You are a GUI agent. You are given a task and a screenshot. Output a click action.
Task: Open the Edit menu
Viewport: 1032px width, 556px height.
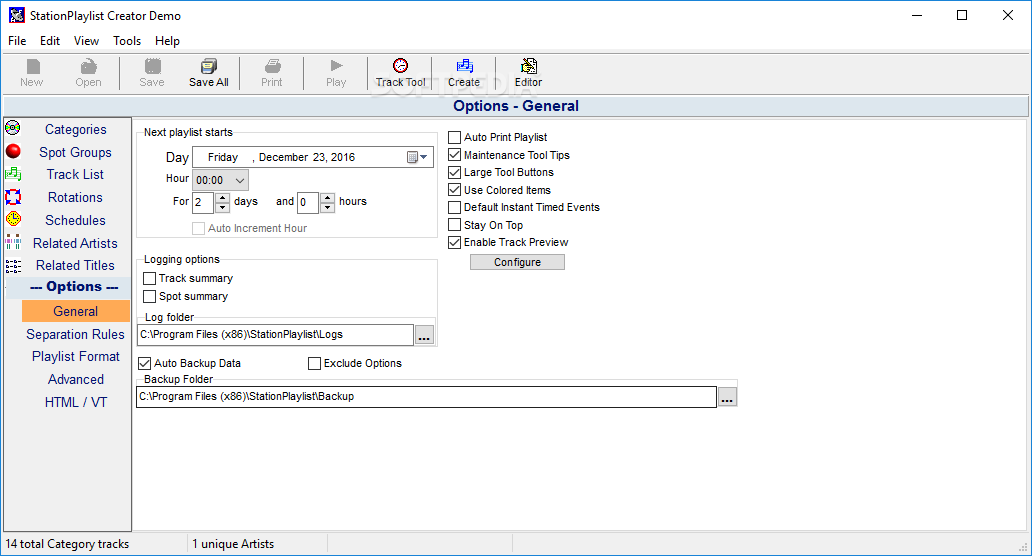click(x=50, y=41)
